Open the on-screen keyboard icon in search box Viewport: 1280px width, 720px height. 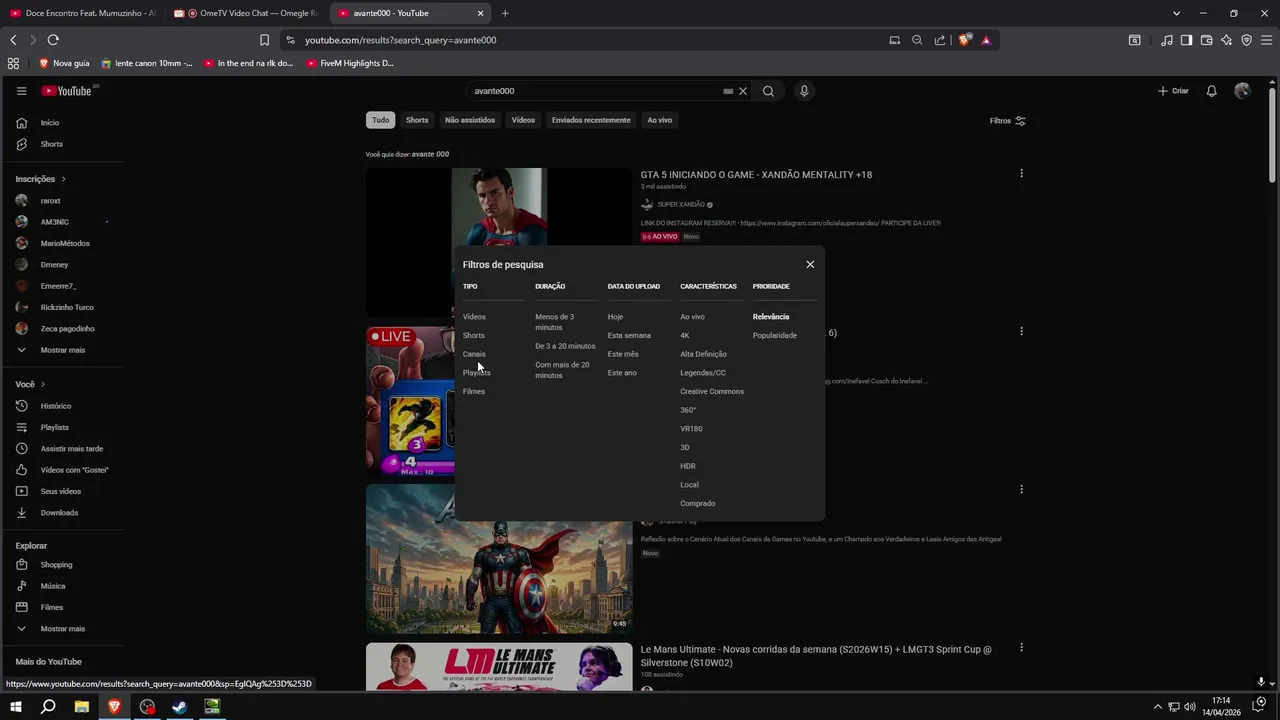tap(728, 91)
